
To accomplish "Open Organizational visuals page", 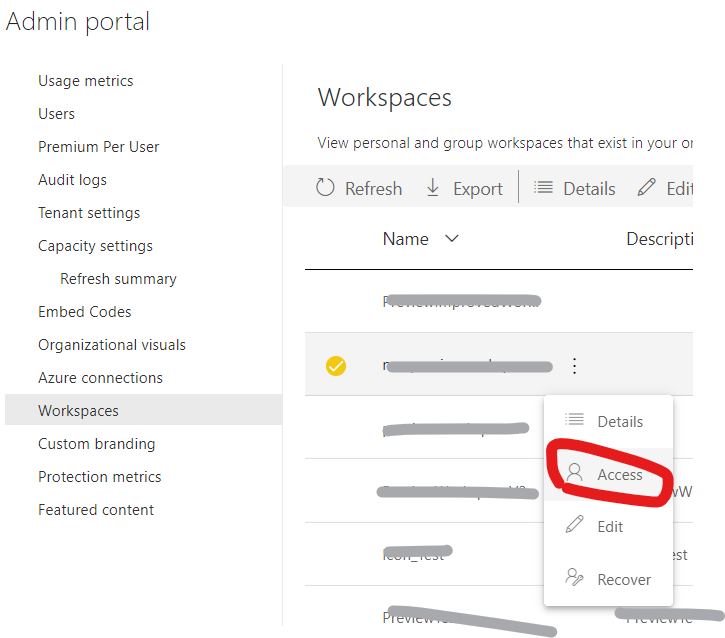I will (112, 345).
